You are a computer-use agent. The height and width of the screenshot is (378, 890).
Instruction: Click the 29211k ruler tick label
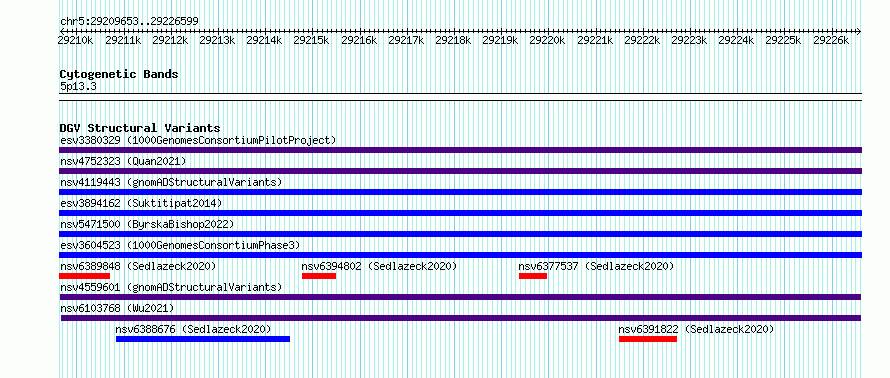pyautogui.click(x=123, y=40)
